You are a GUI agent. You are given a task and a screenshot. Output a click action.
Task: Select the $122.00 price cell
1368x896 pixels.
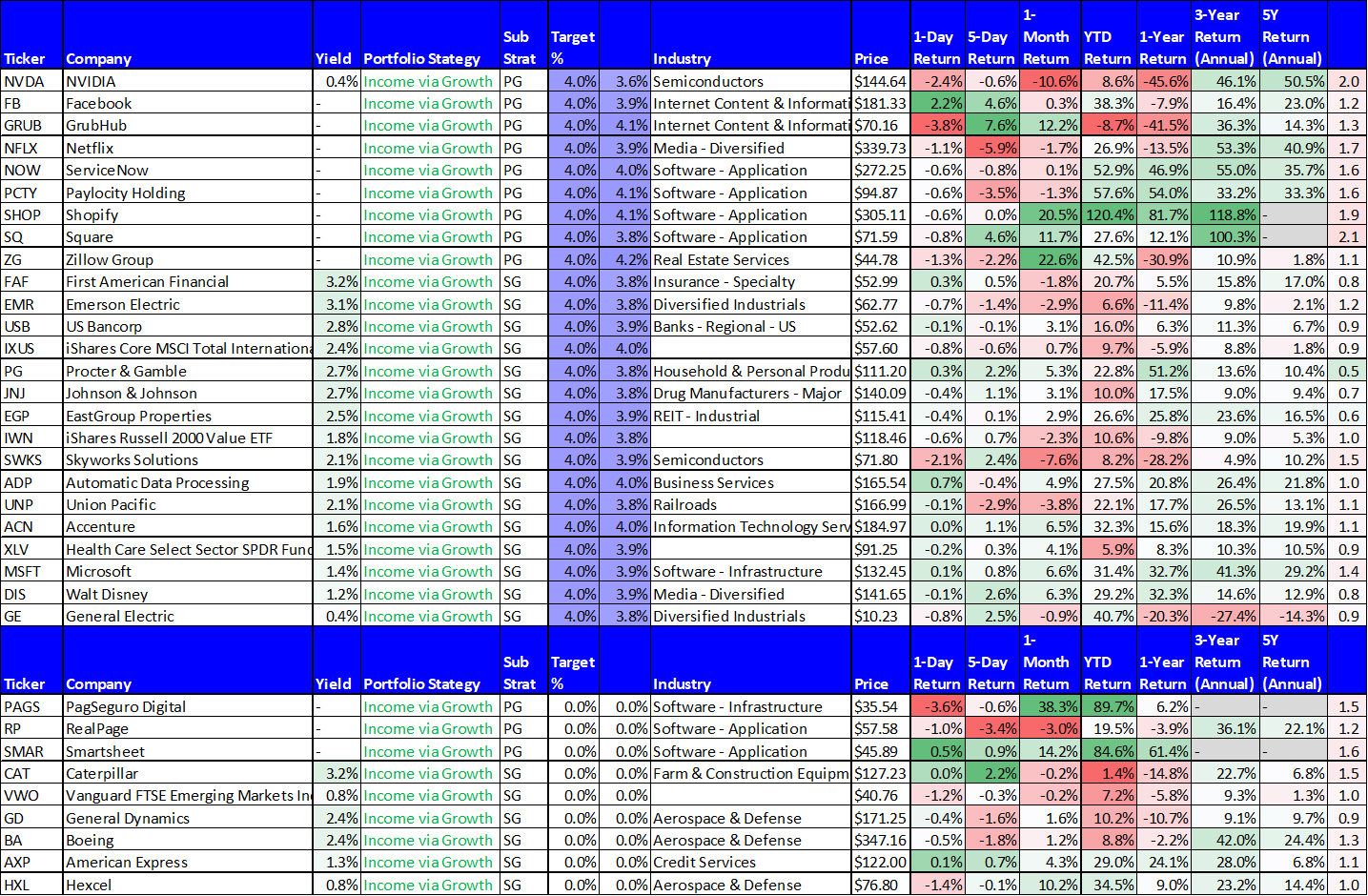click(880, 862)
